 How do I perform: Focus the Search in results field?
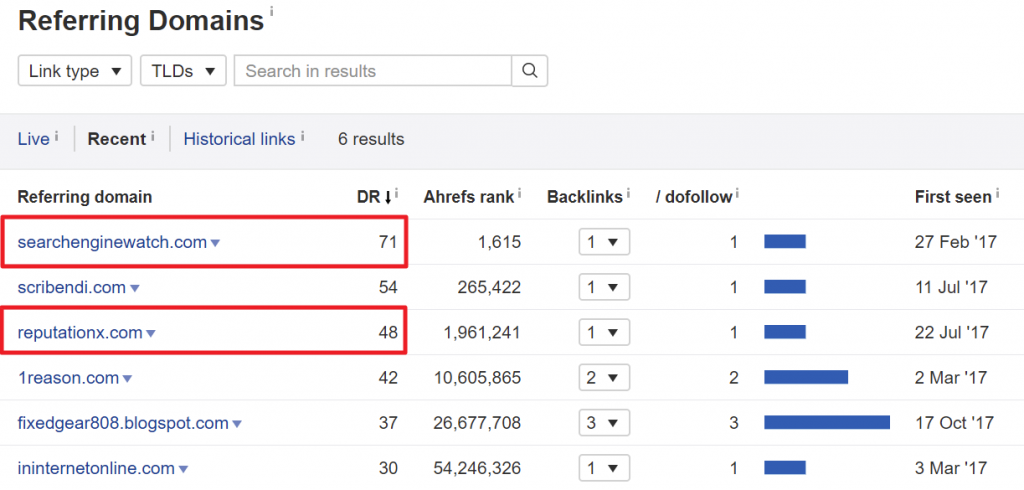coord(372,71)
